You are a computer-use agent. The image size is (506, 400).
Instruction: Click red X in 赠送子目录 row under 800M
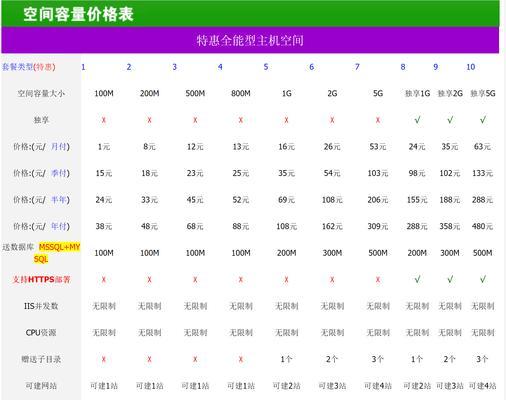point(241,359)
